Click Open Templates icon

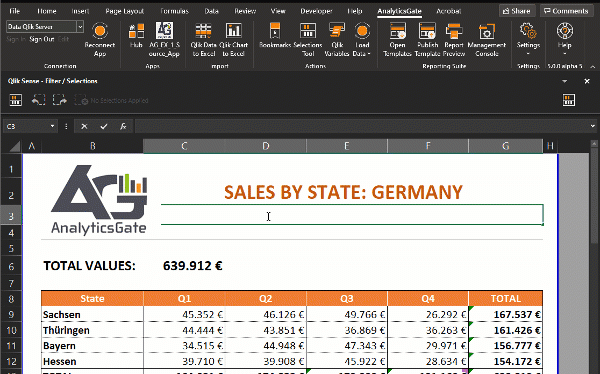tap(398, 31)
